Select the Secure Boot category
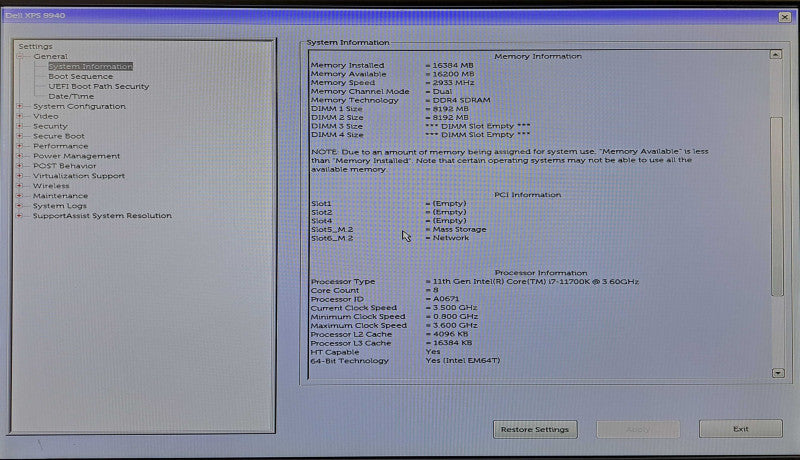Image resolution: width=800 pixels, height=460 pixels. pyautogui.click(x=59, y=136)
